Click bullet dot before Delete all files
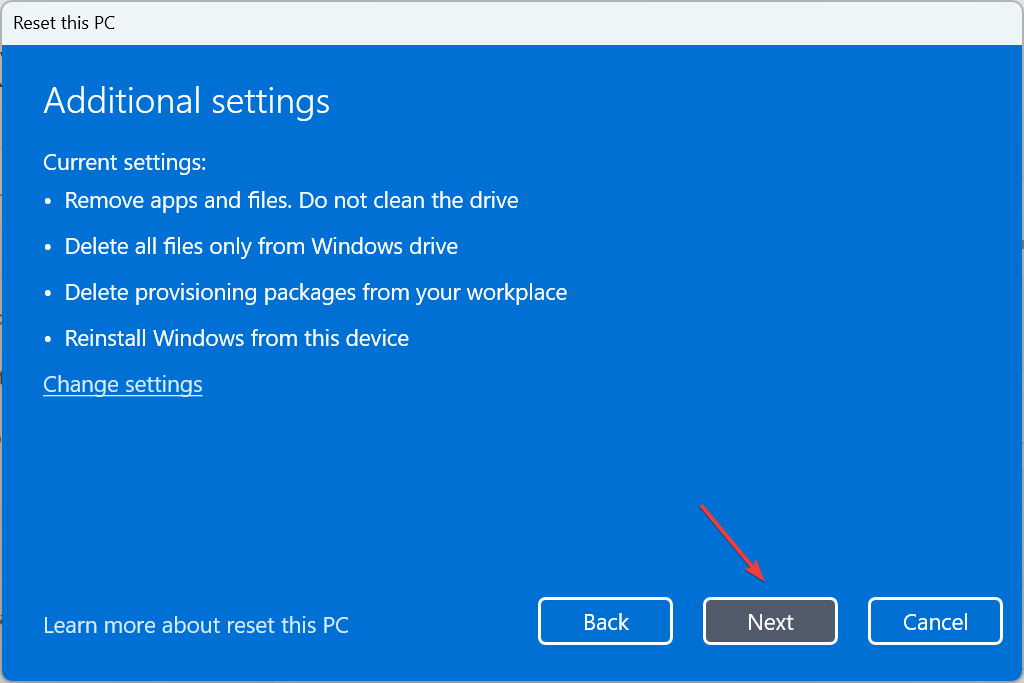 point(48,248)
